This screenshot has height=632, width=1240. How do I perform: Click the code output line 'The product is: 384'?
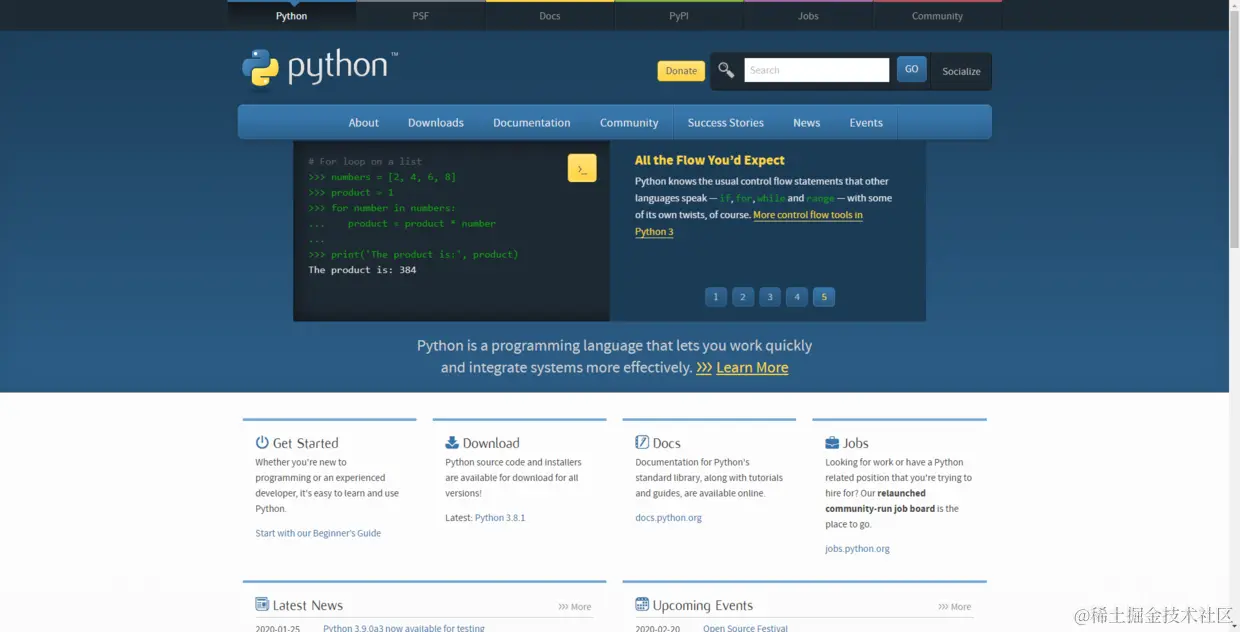point(362,270)
